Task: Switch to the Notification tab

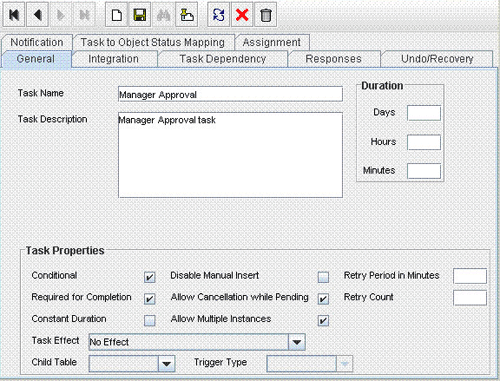Action: click(x=37, y=42)
